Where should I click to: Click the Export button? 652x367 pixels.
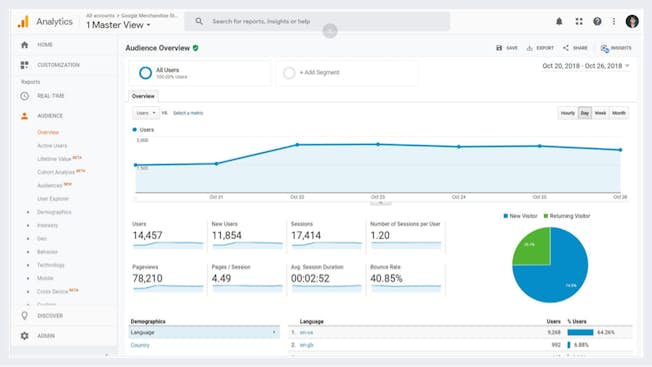coord(540,48)
